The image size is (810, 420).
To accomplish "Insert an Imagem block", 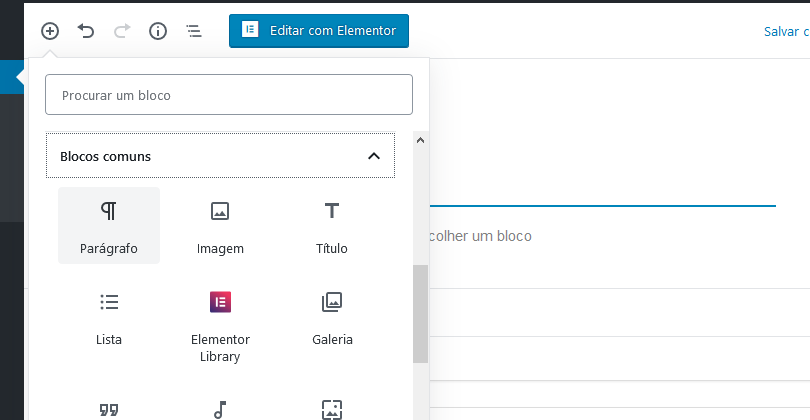I will tap(220, 226).
